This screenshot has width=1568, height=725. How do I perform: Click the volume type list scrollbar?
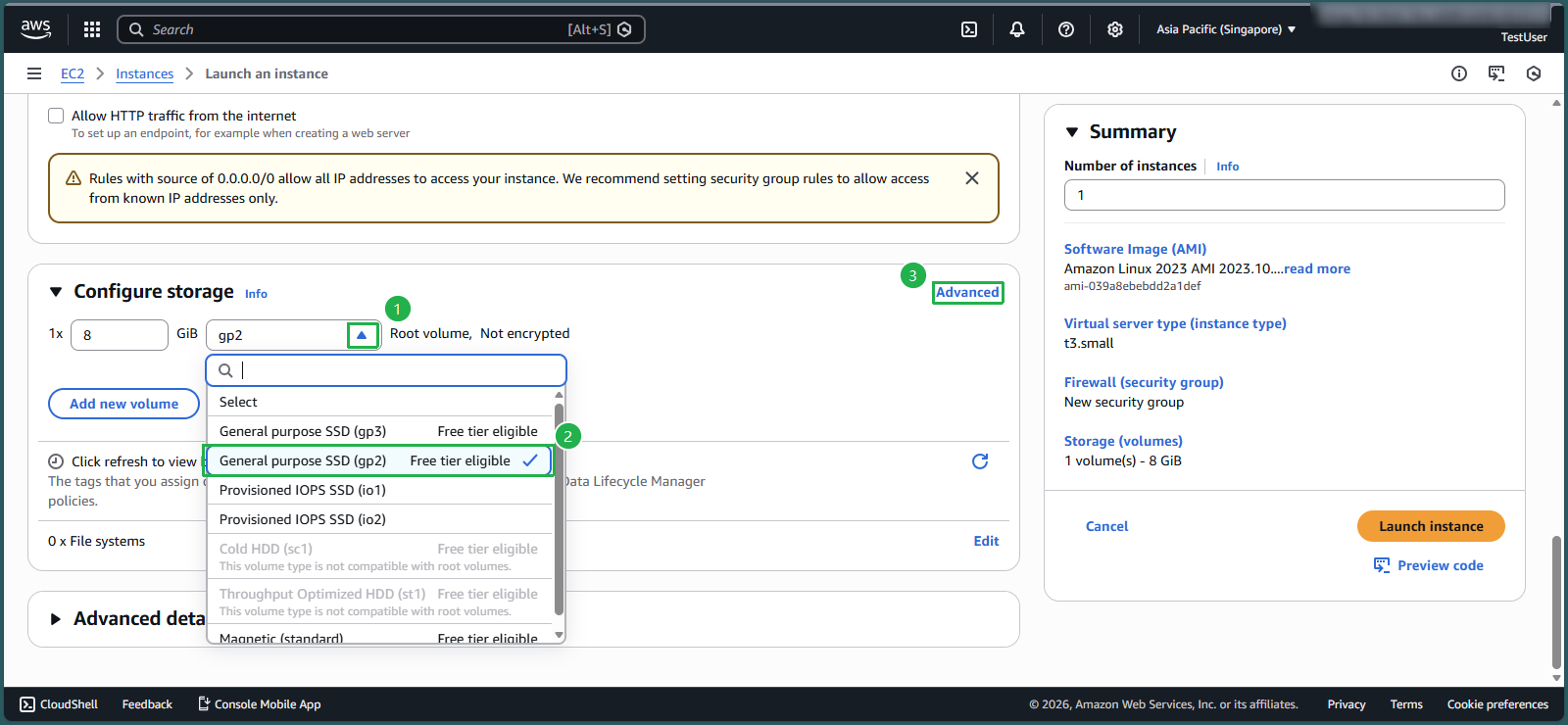[x=559, y=509]
